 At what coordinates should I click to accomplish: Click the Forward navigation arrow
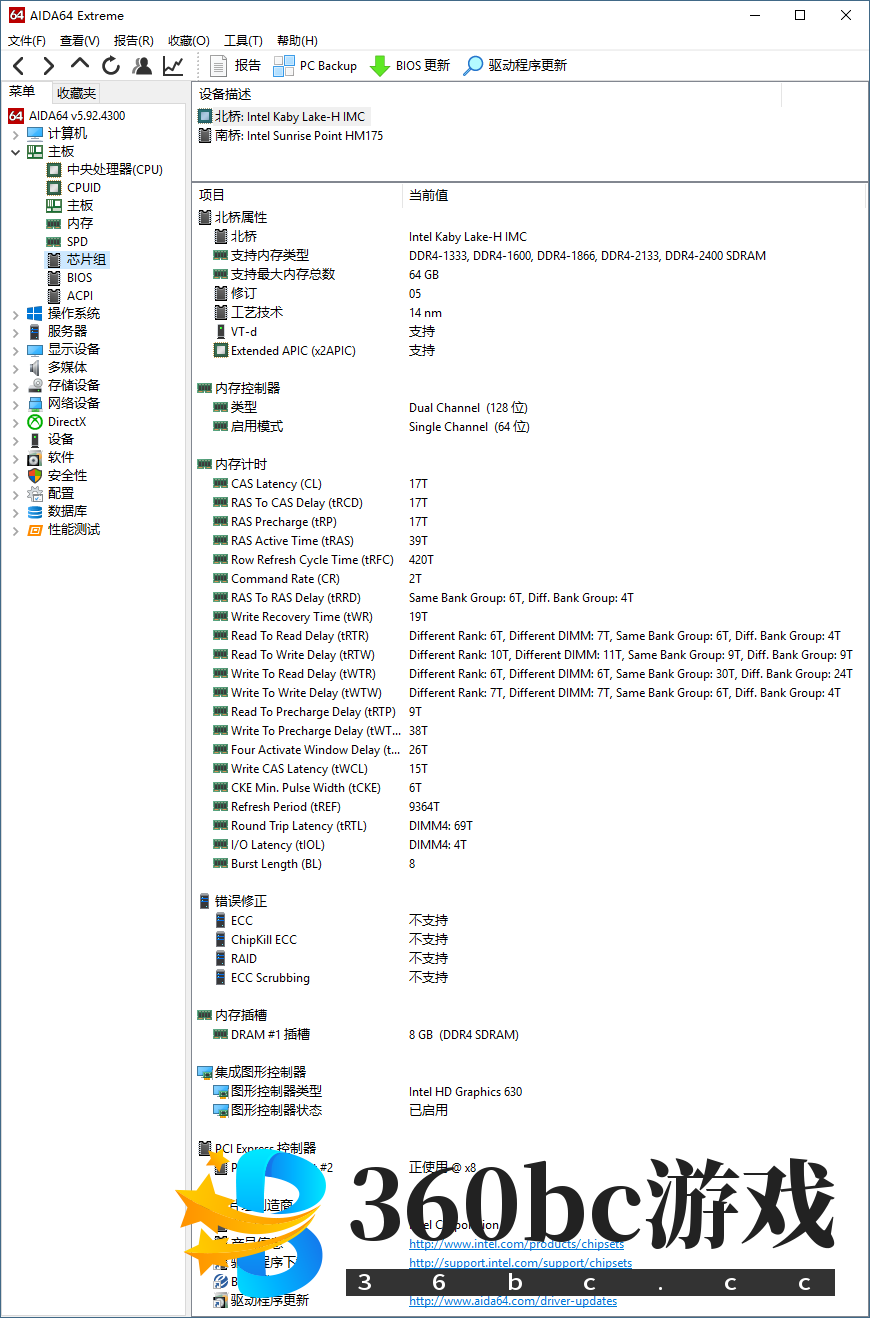(48, 66)
